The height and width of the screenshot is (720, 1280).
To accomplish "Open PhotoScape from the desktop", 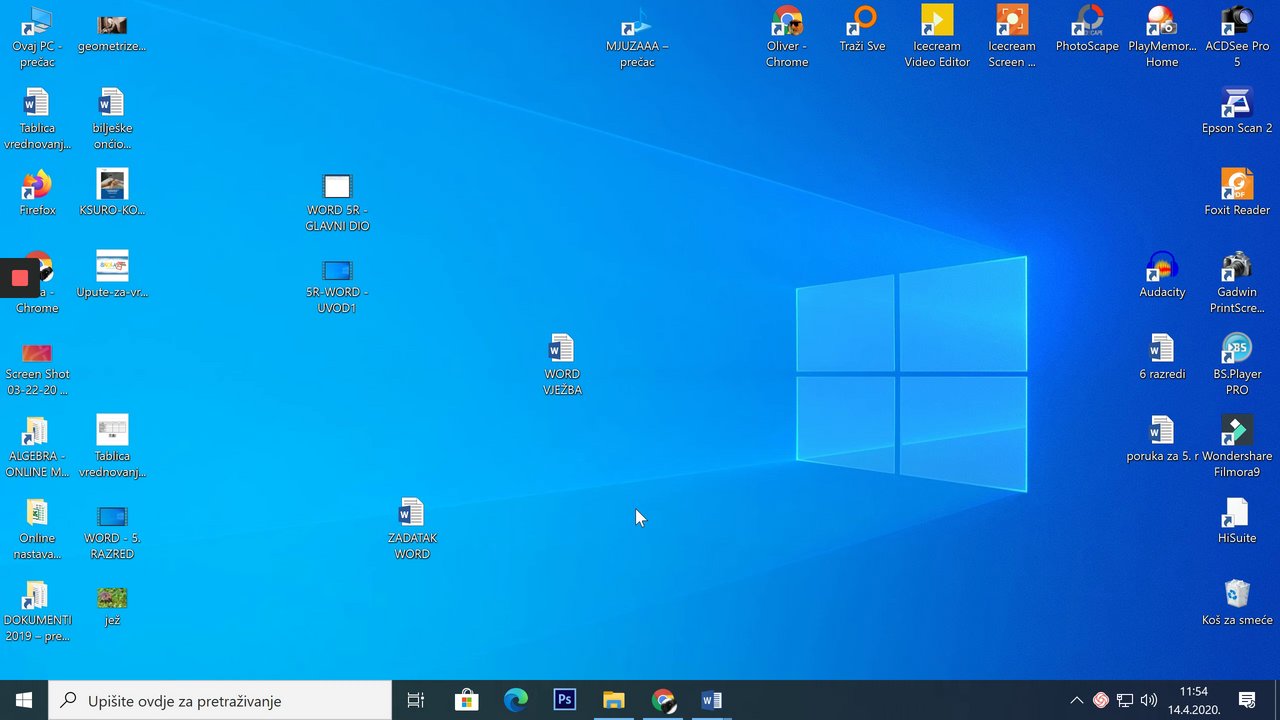I will pos(1087,21).
